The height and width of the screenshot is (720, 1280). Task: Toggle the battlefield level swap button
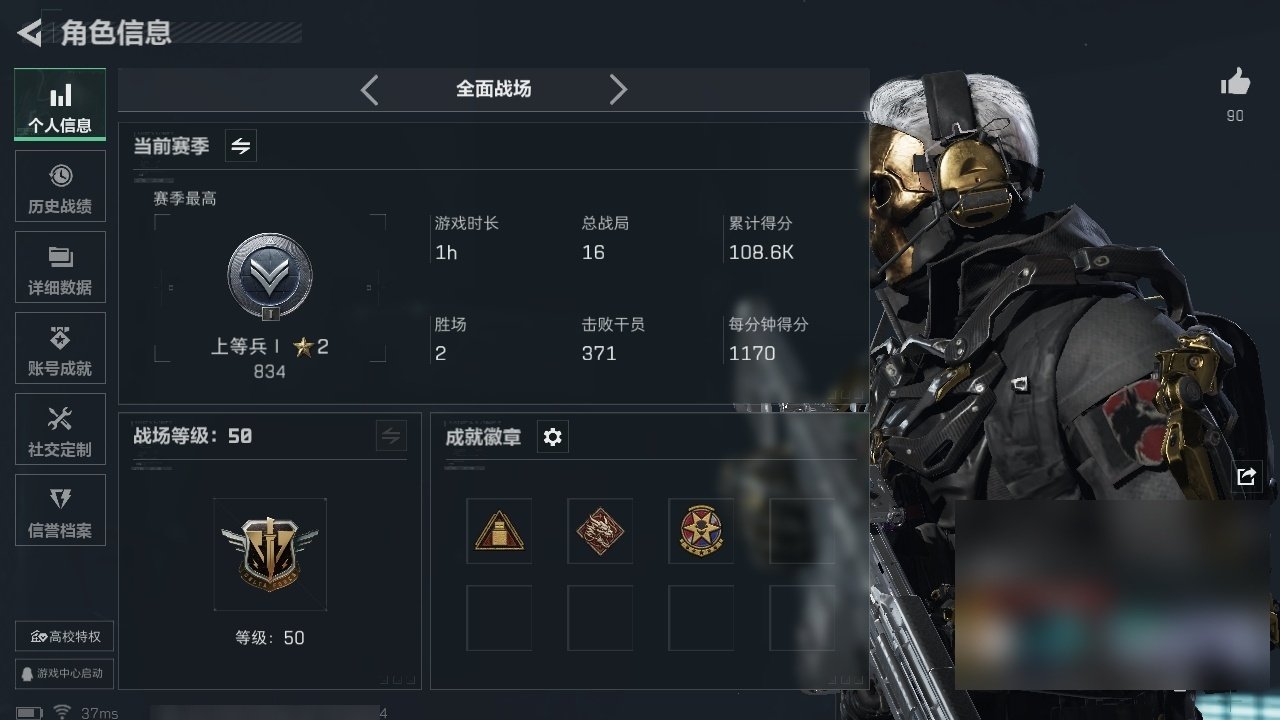click(391, 436)
